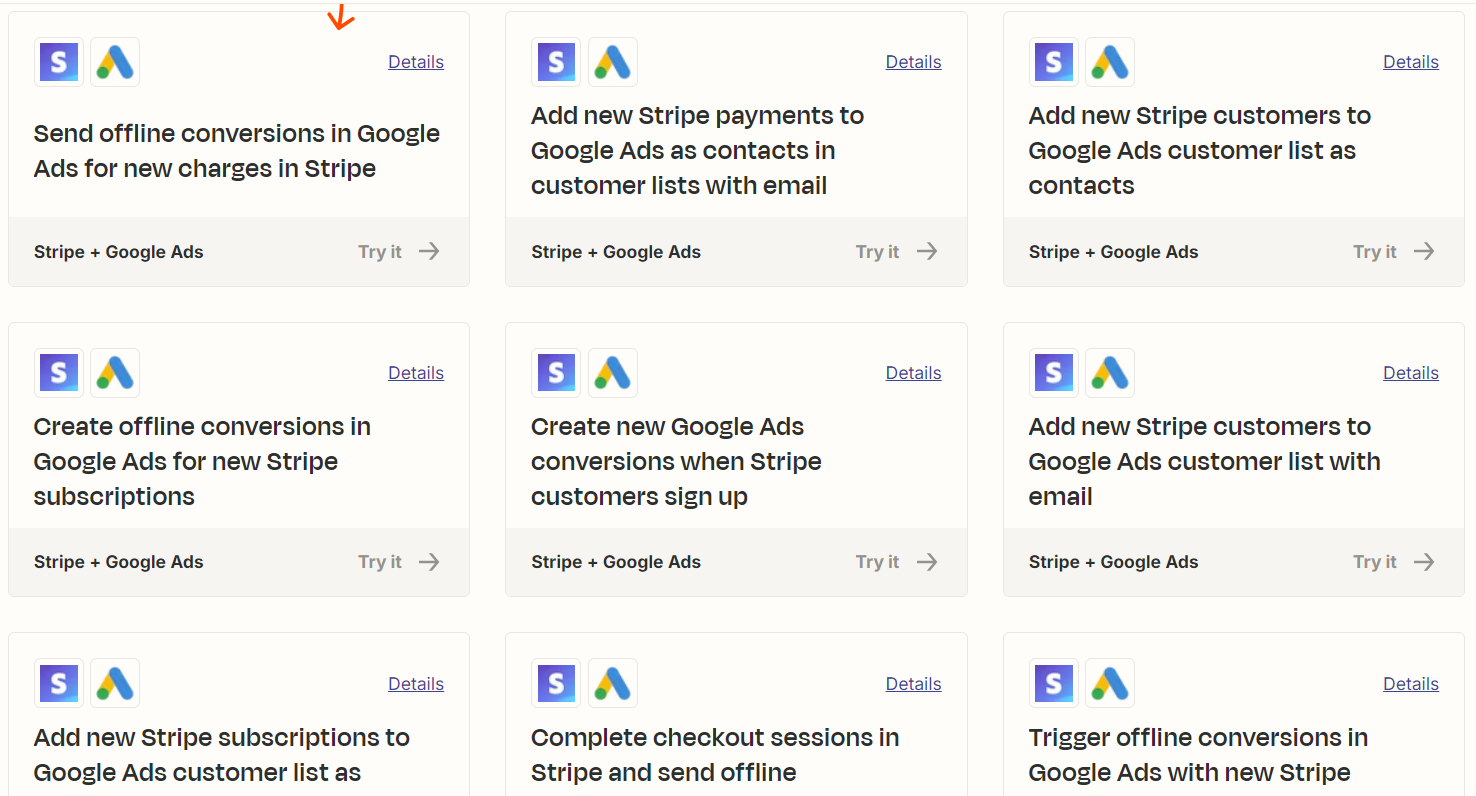Viewport: 1476px width, 796px height.
Task: Click Google Ads icon on 'Add new Stripe subscriptions' card
Action: [115, 683]
